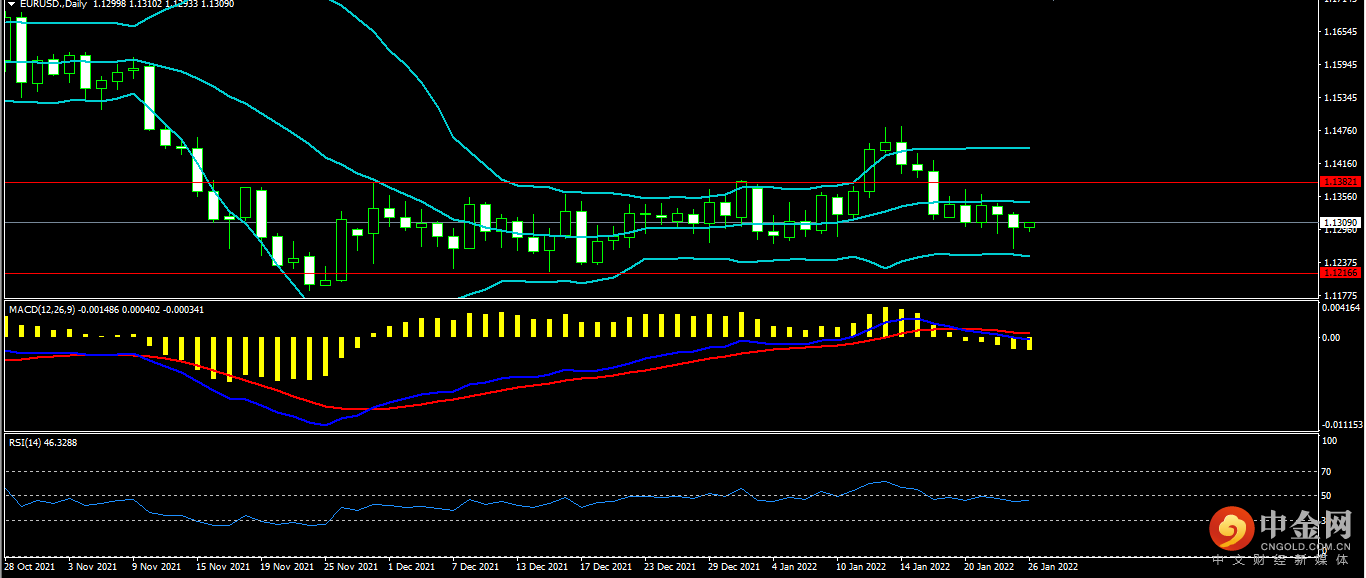Select the red 1.13821 price level label

1338,182
